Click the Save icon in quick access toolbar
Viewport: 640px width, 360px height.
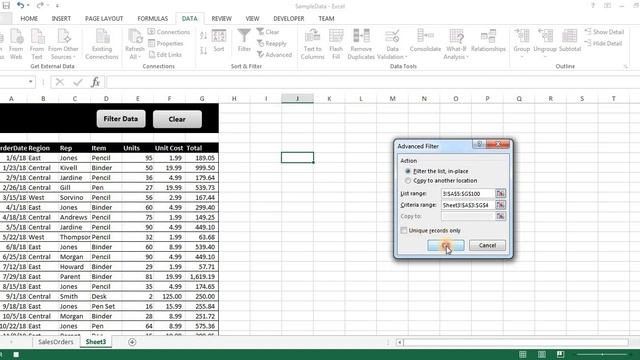6,6
